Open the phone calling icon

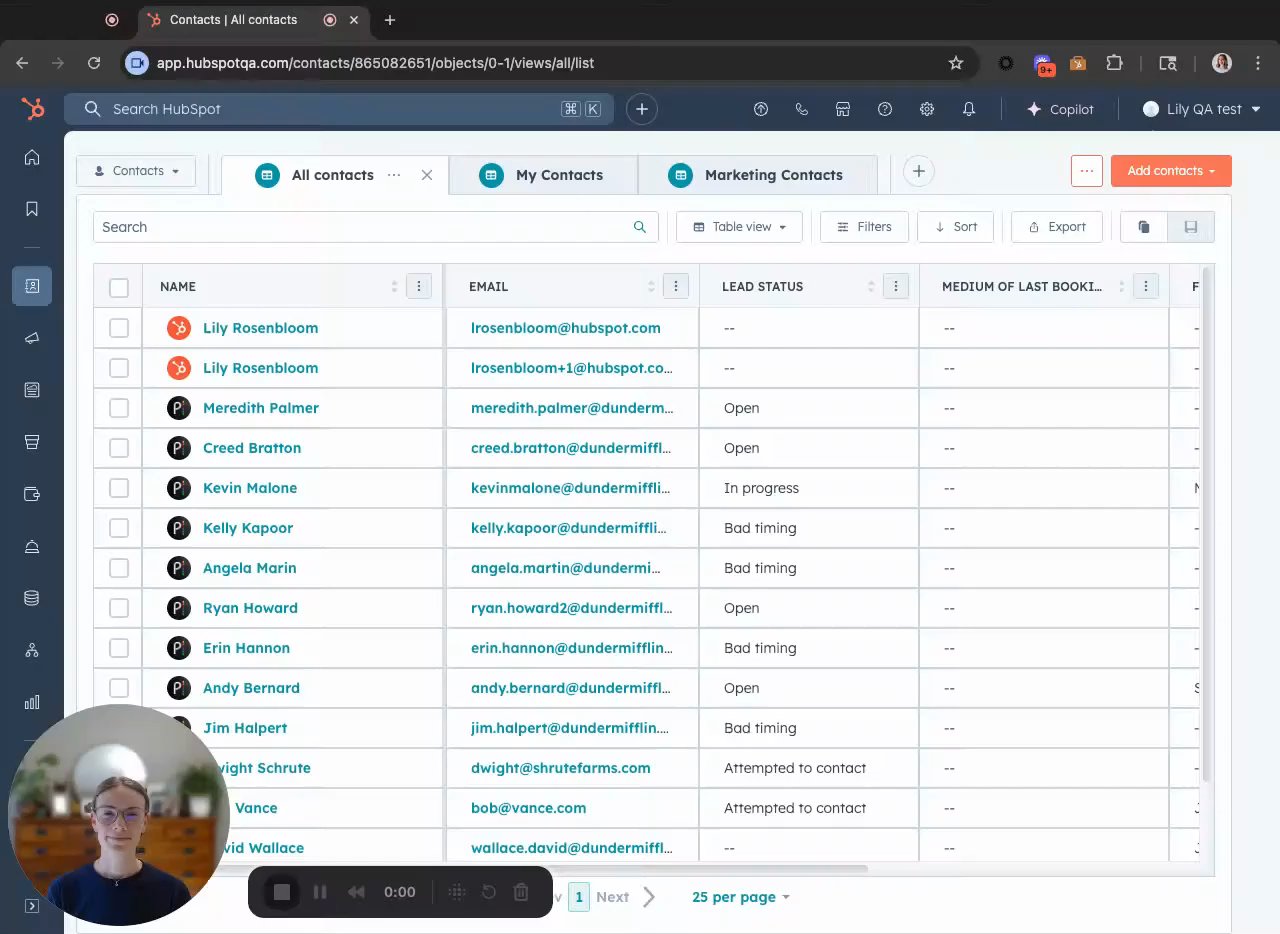coord(802,109)
